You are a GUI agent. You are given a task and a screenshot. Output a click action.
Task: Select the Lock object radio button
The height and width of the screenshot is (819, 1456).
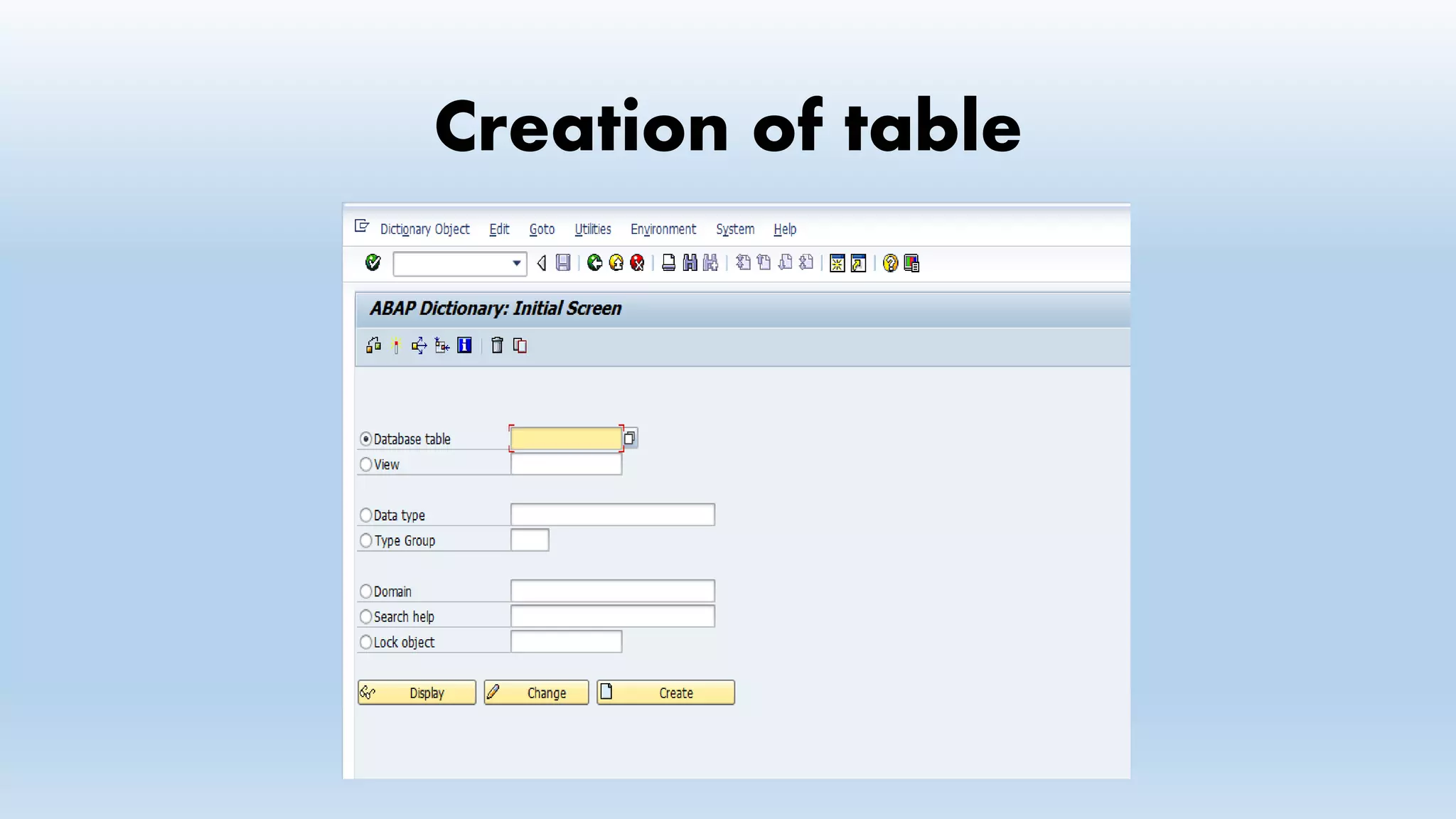pyautogui.click(x=365, y=642)
